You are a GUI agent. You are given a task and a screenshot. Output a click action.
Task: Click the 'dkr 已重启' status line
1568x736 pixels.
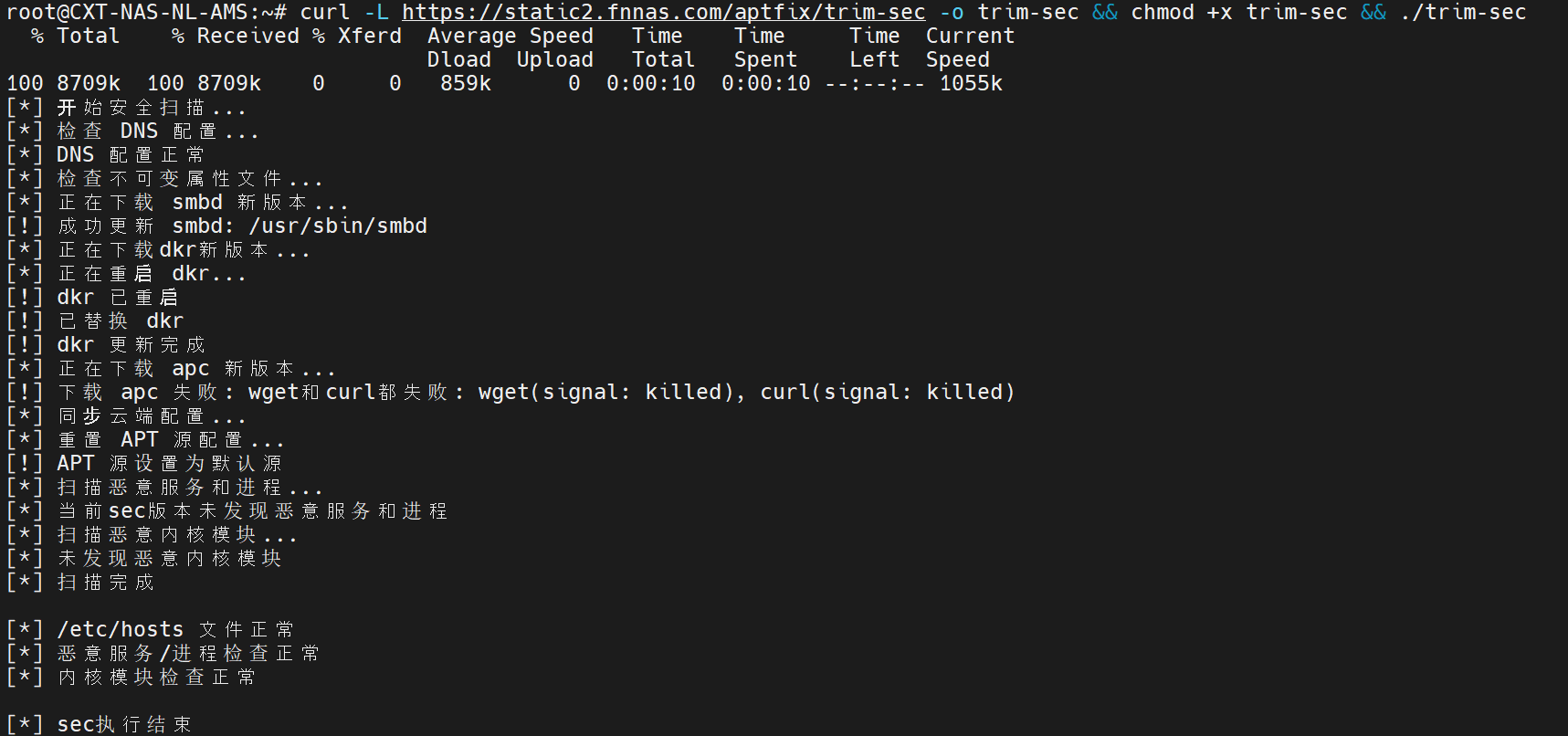(117, 297)
